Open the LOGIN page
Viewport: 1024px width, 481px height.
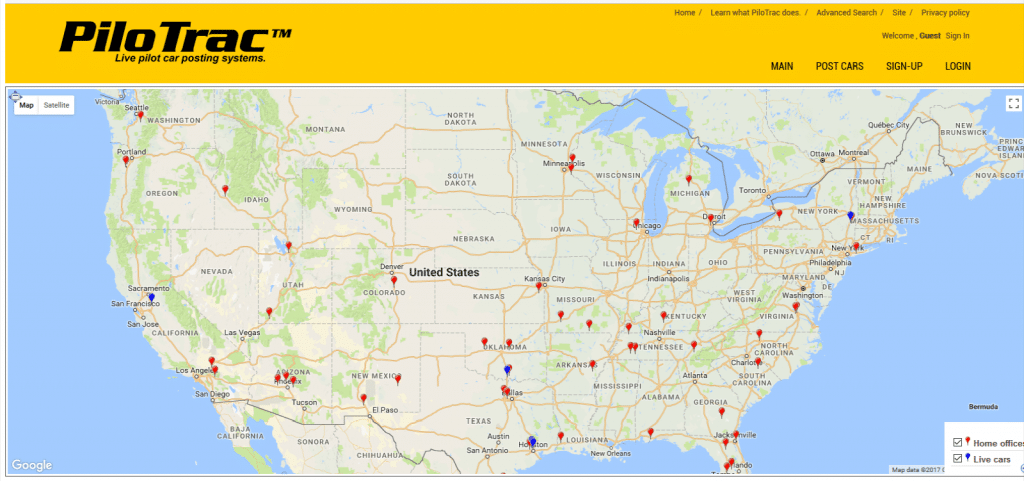957,66
